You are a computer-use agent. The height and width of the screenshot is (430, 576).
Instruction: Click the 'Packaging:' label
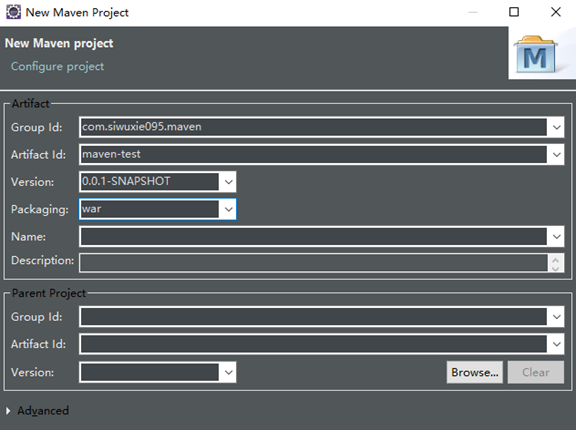40,209
